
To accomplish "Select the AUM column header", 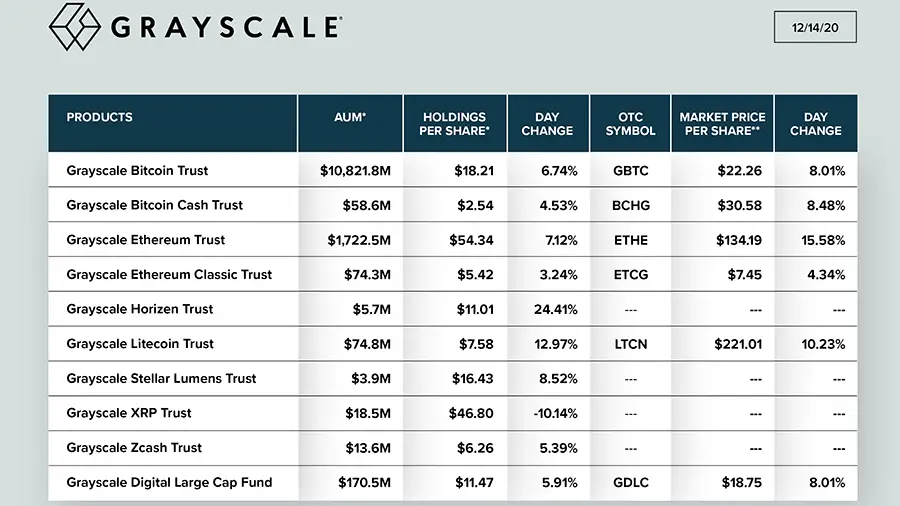I will click(x=350, y=117).
